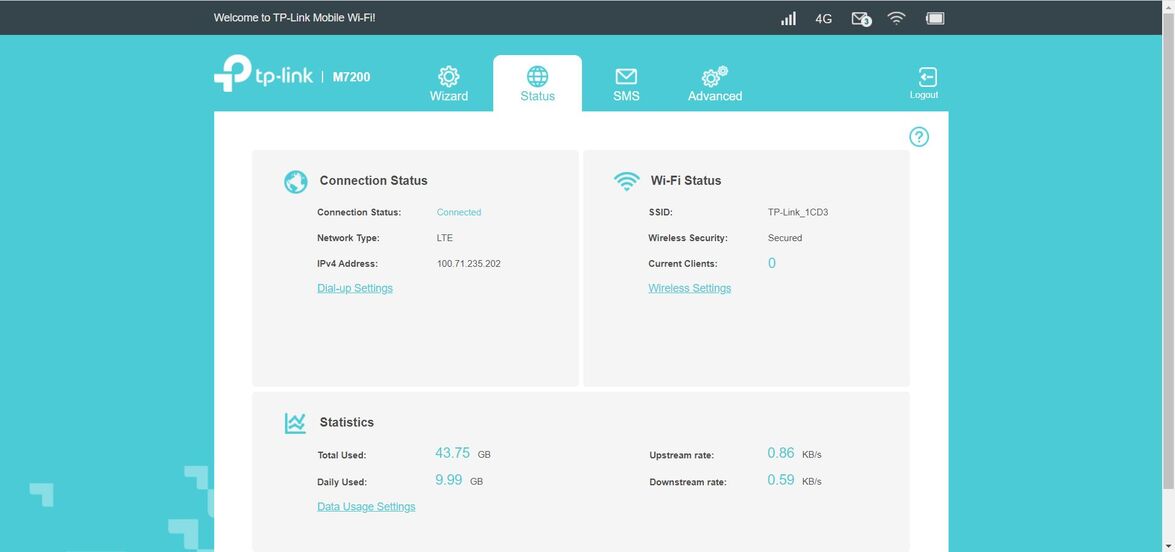The image size is (1175, 552).
Task: Open Wireless Settings link
Action: pyautogui.click(x=689, y=288)
